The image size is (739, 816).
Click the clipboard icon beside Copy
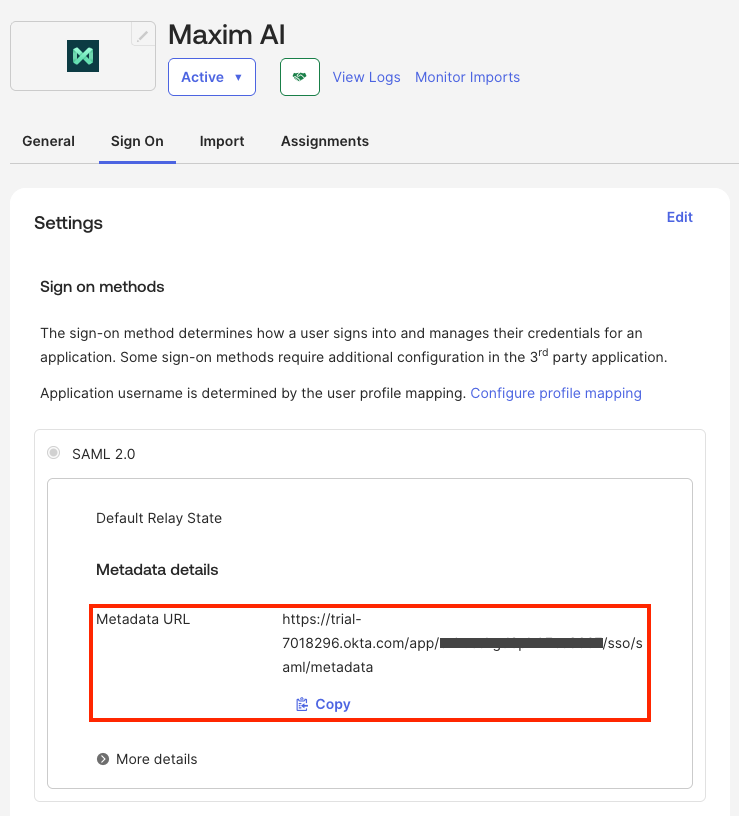(x=301, y=704)
